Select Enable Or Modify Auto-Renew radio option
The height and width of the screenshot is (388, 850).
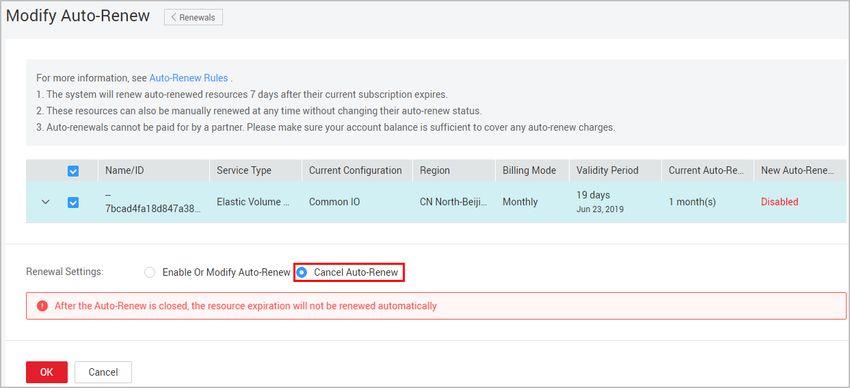150,273
